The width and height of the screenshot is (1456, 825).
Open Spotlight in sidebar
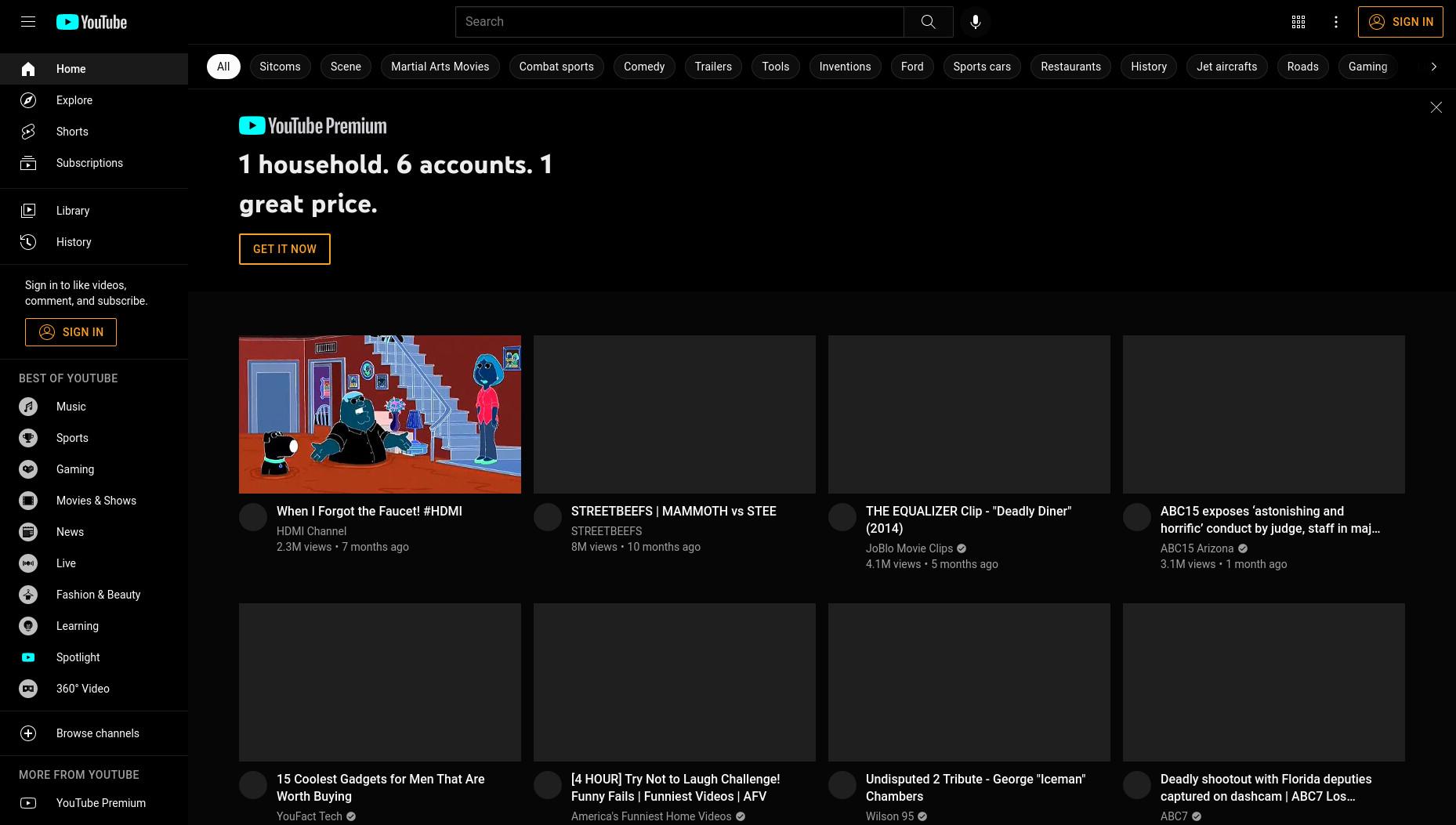pos(94,657)
